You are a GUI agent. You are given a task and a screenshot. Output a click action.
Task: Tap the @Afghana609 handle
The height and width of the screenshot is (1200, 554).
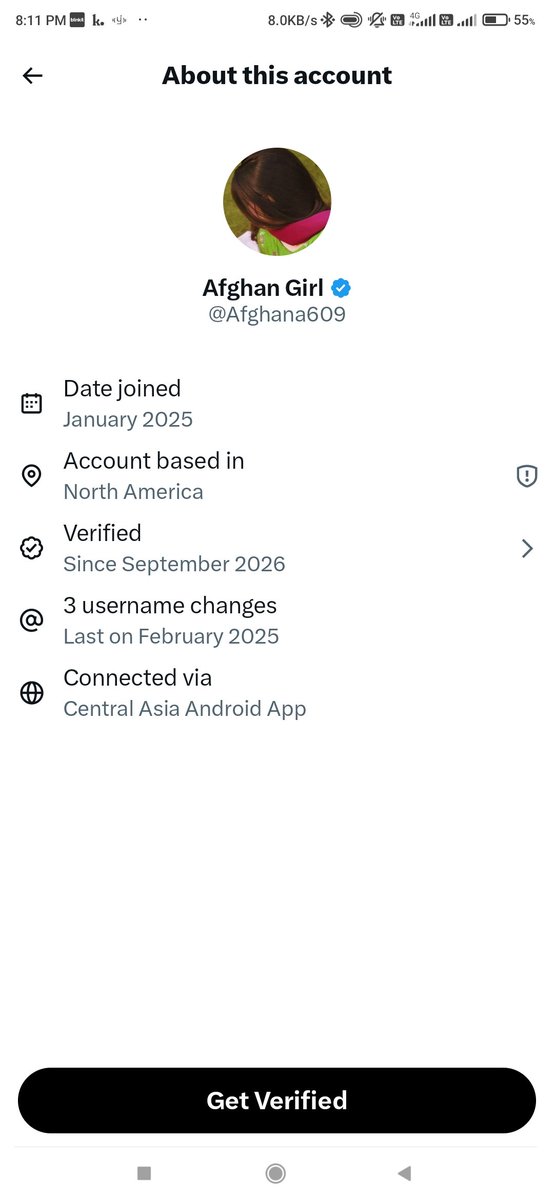pos(277,315)
